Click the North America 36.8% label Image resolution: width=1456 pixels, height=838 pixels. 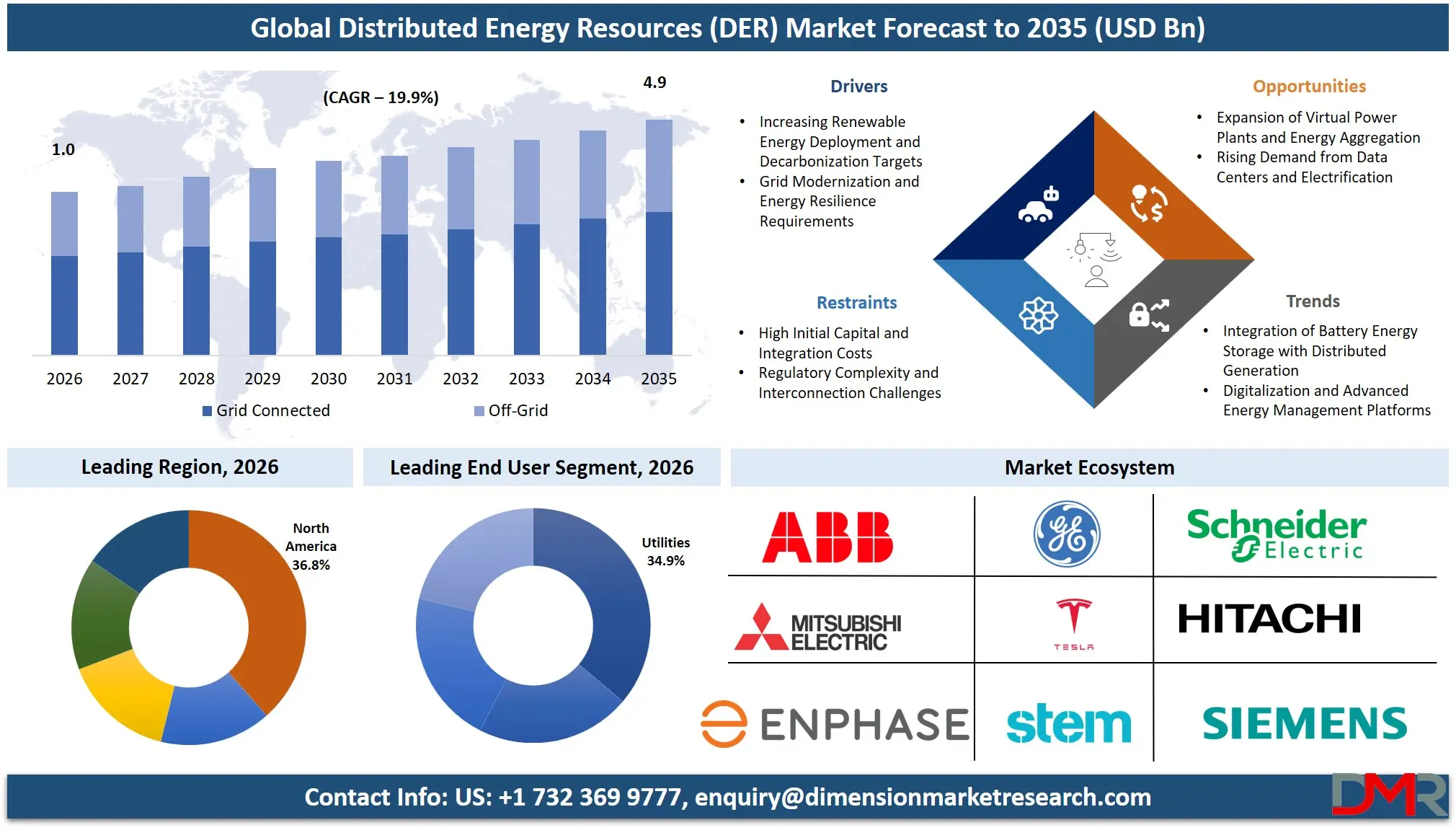click(311, 547)
